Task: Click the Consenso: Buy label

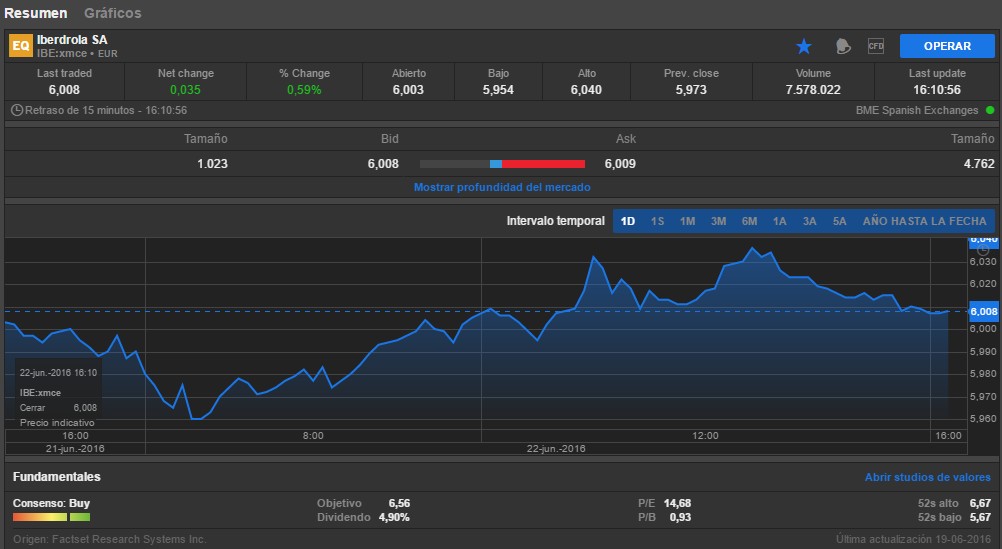Action: 51,503
